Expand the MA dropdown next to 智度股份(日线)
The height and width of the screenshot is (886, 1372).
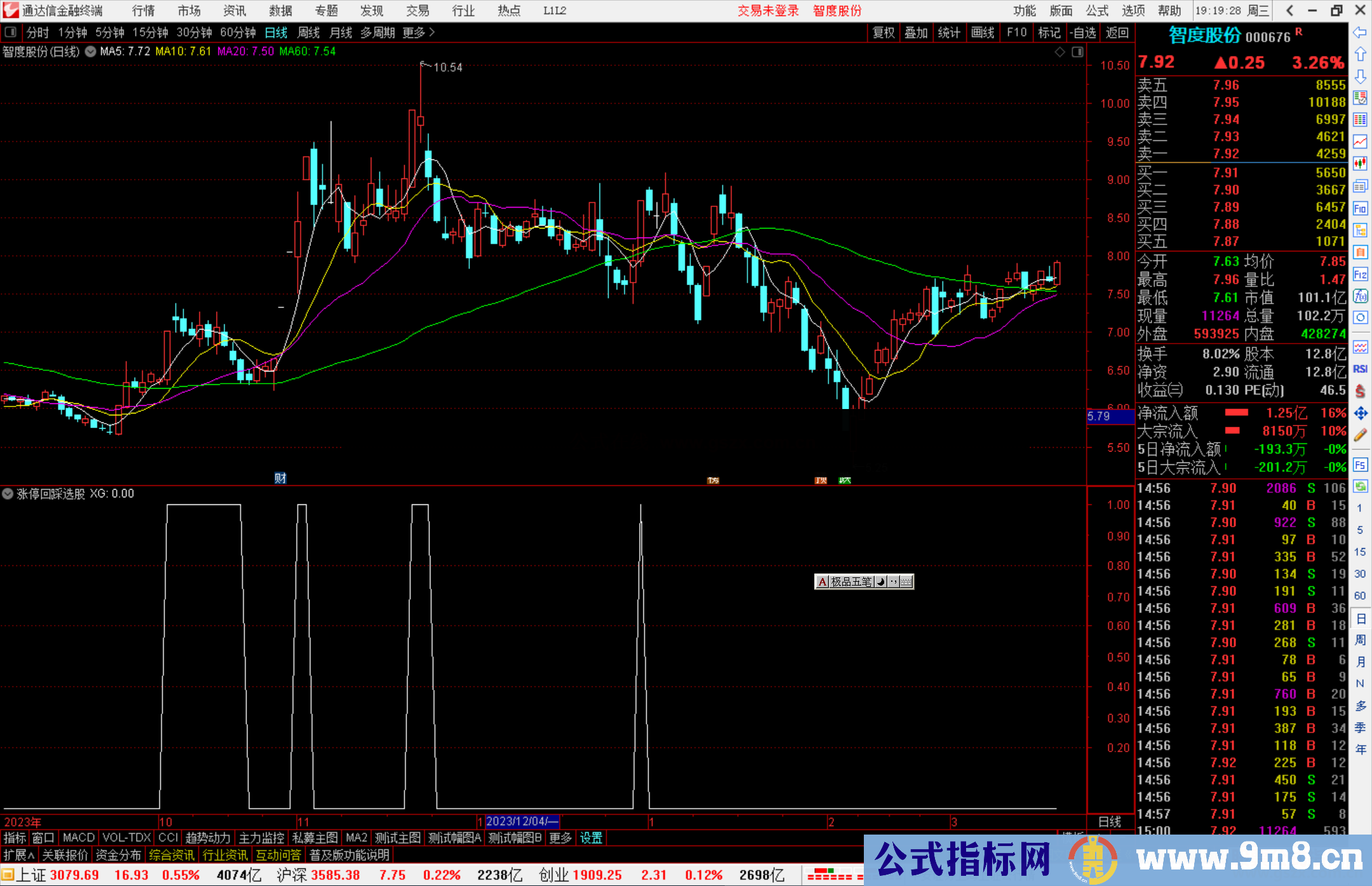click(91, 51)
